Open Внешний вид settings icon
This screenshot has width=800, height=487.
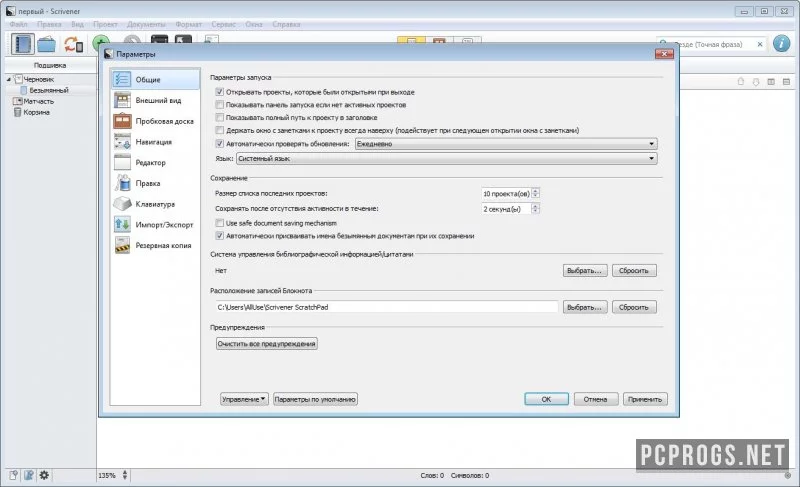[x=122, y=100]
